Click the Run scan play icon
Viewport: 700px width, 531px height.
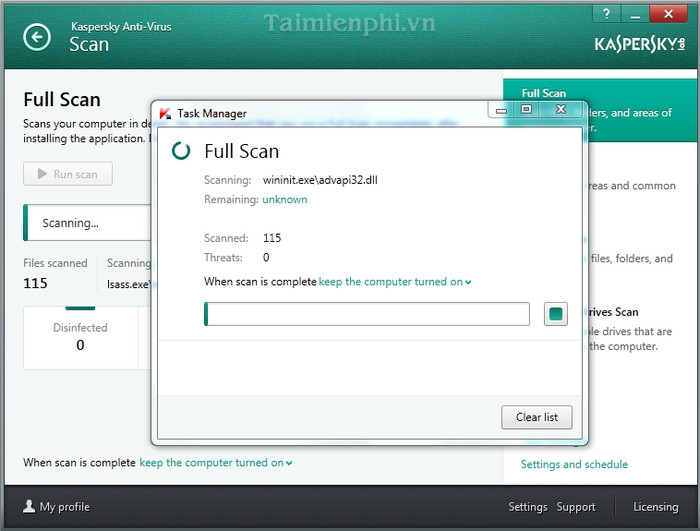point(42,174)
